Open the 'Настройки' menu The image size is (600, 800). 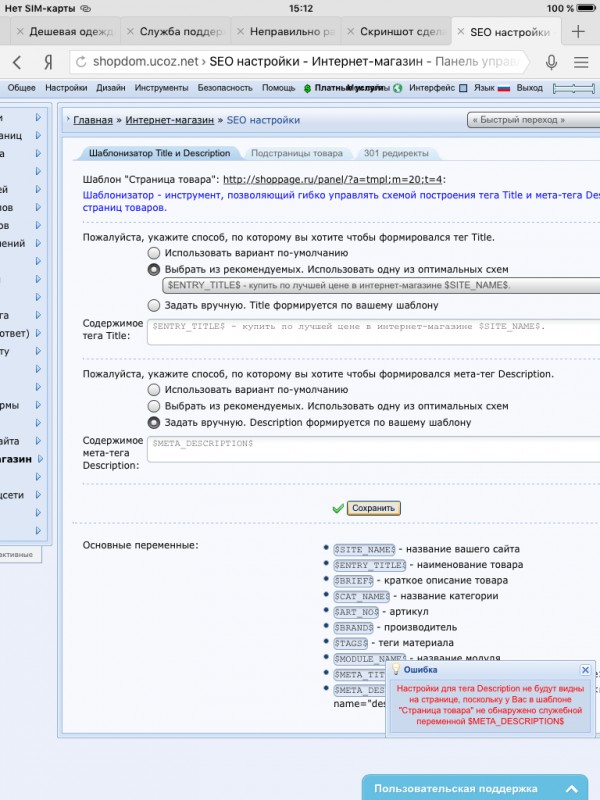(x=66, y=88)
